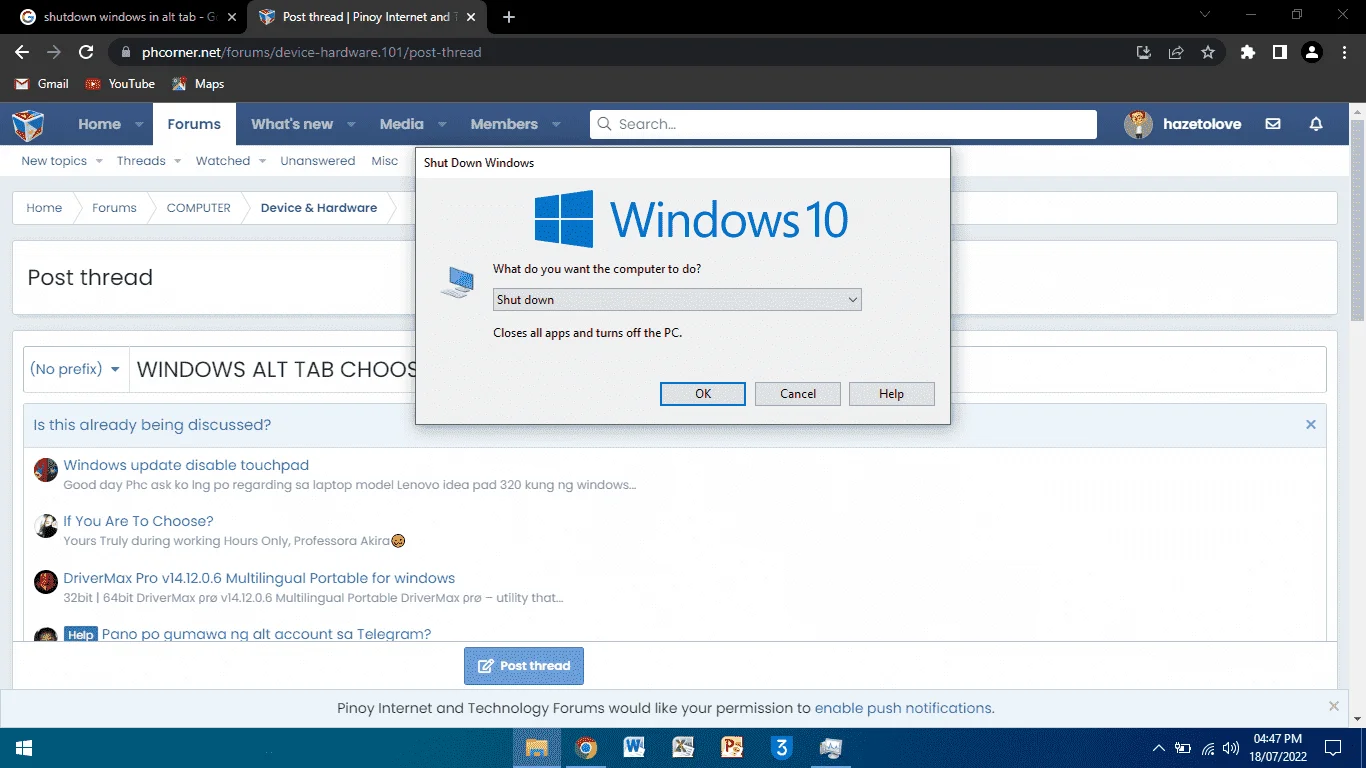The image size is (1366, 768).
Task: Go to the Forums navigation tab
Action: [194, 124]
